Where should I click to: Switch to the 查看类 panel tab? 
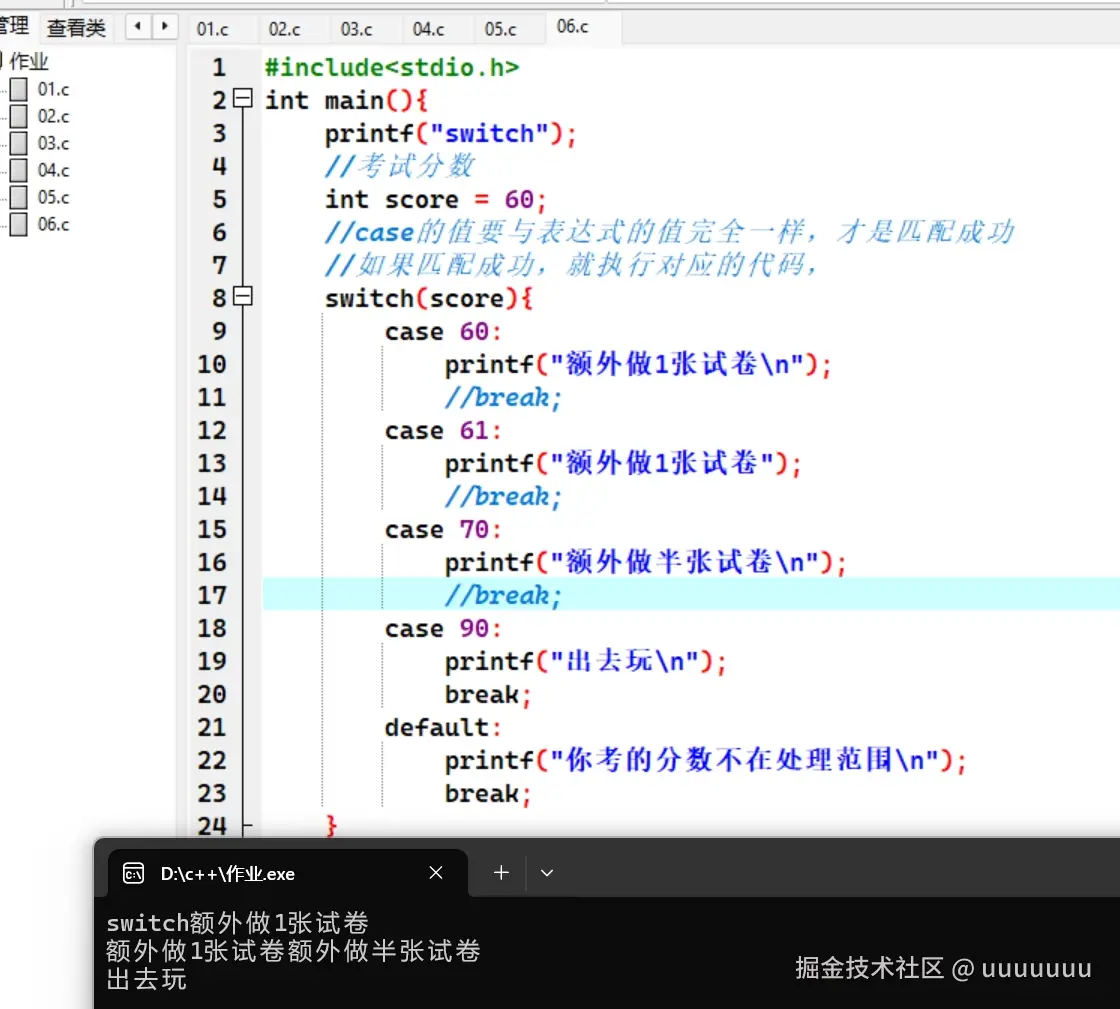(76, 28)
